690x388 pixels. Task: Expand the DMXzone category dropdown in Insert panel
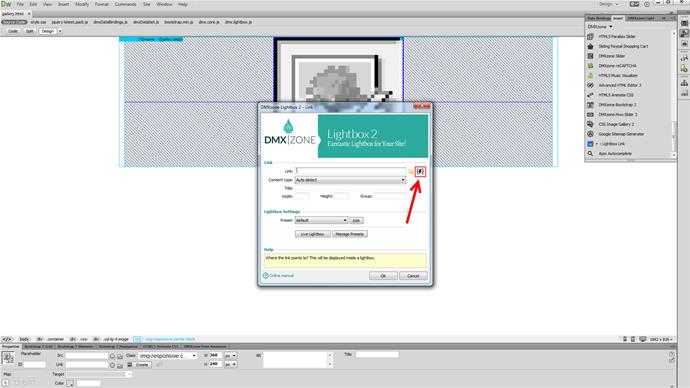[x=600, y=27]
